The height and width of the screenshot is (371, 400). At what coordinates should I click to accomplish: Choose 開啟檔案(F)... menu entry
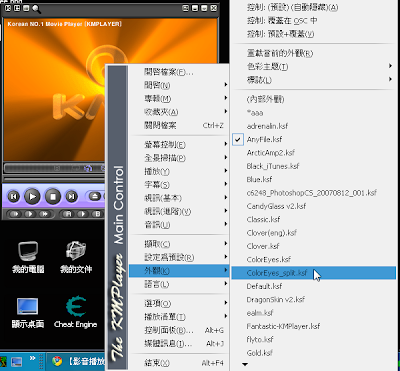(x=179, y=72)
